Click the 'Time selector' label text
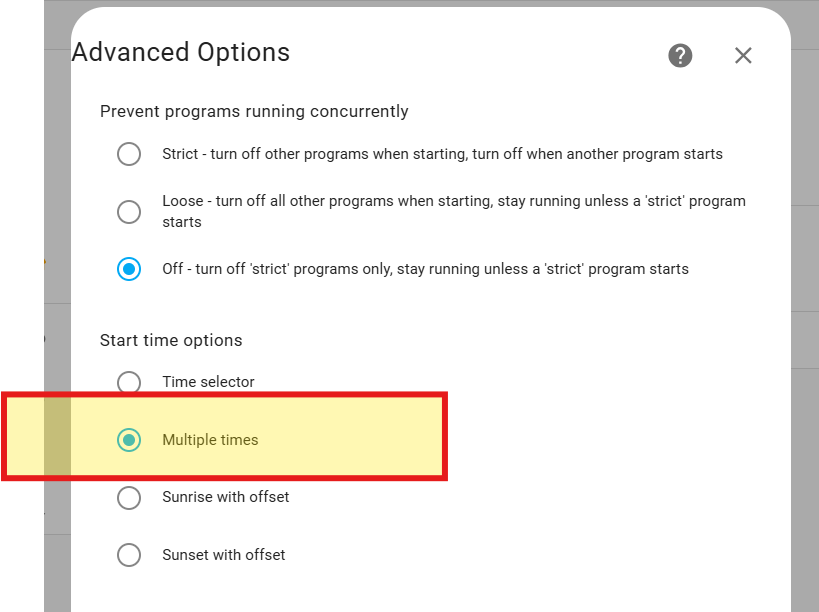The width and height of the screenshot is (819, 612). 208,382
